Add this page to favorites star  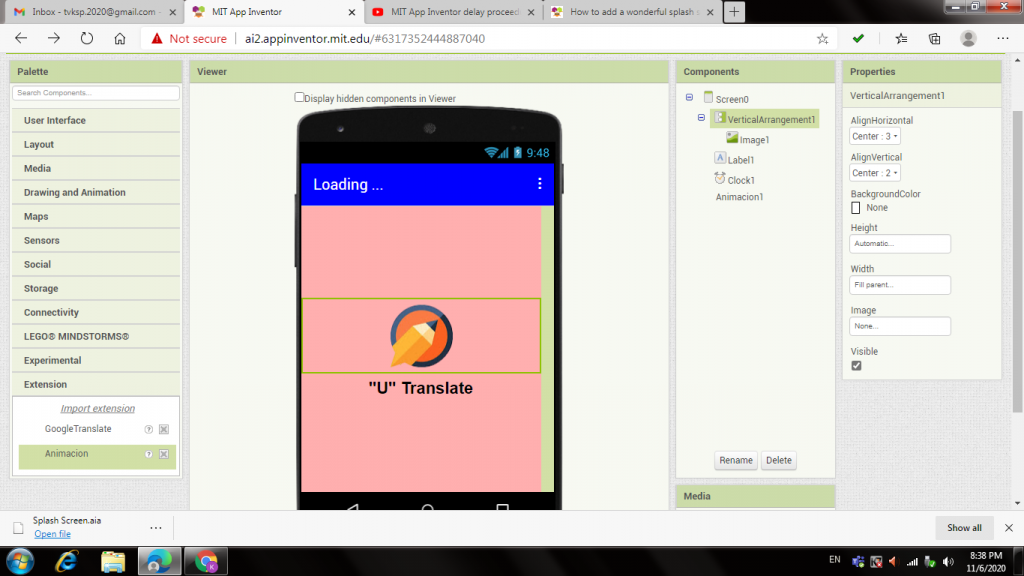tap(822, 39)
